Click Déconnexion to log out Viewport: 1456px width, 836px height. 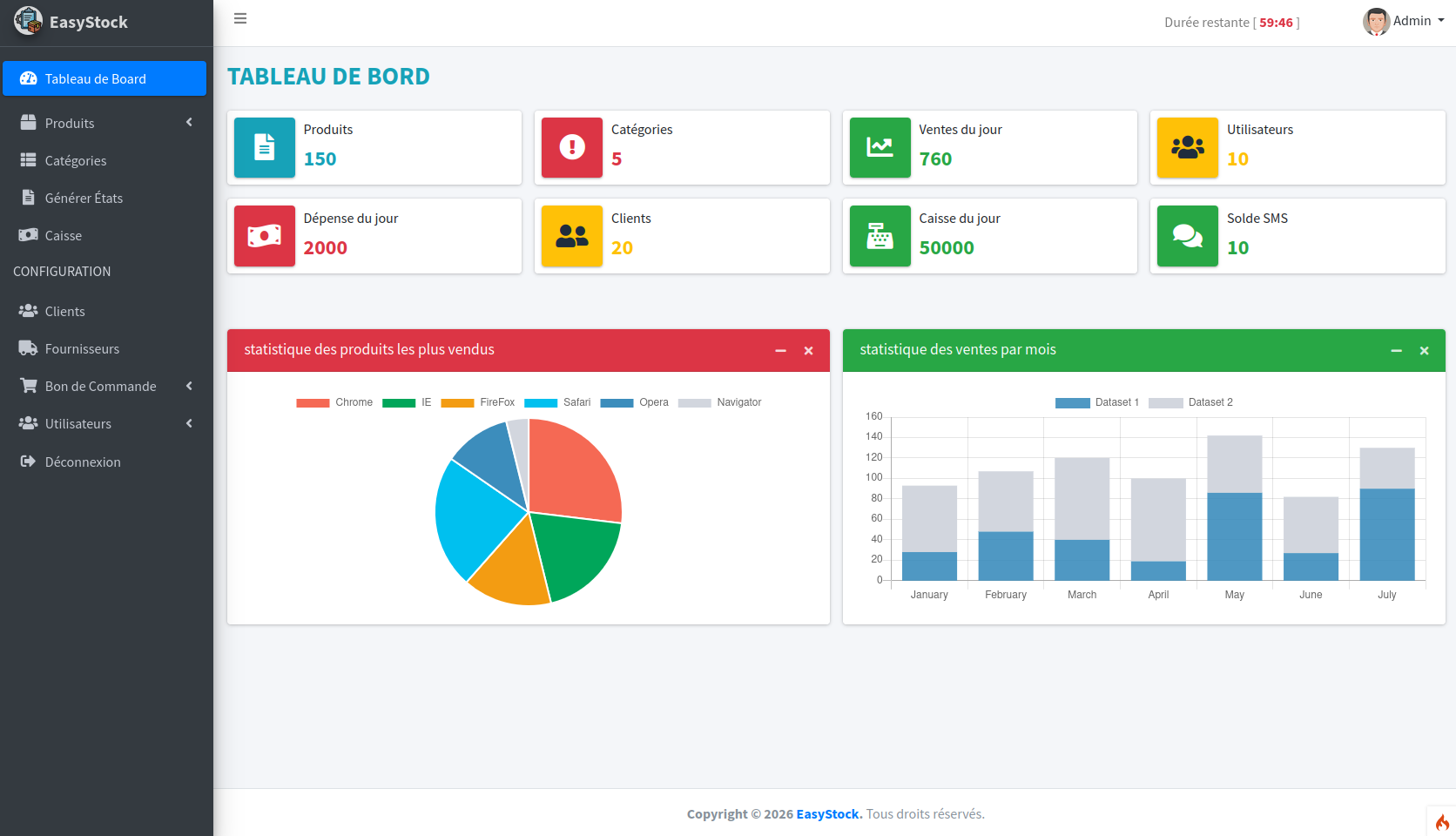83,462
